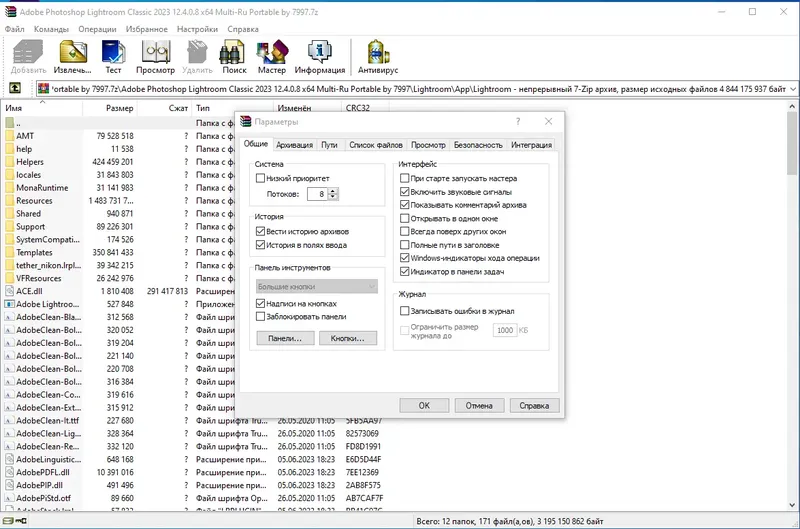Click the Отмена button
The width and height of the screenshot is (800, 529).
pos(479,406)
